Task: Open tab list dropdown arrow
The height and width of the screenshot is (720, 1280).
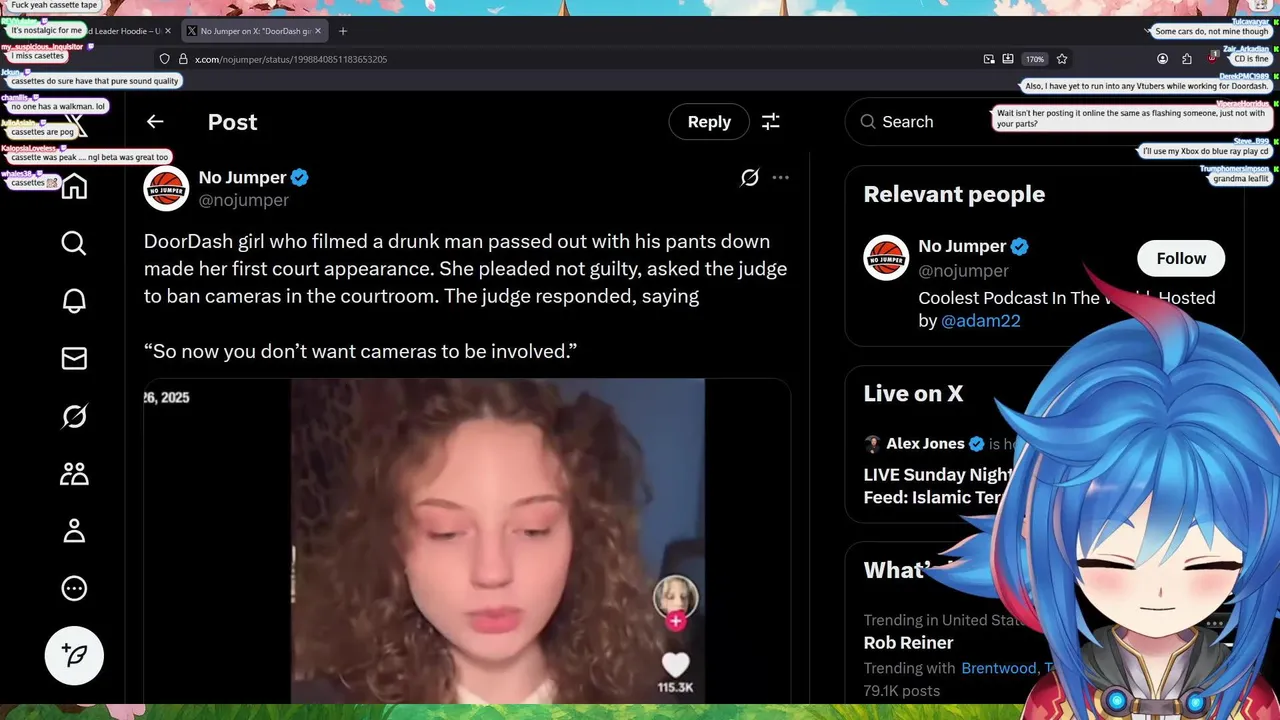Action: (x=1148, y=31)
